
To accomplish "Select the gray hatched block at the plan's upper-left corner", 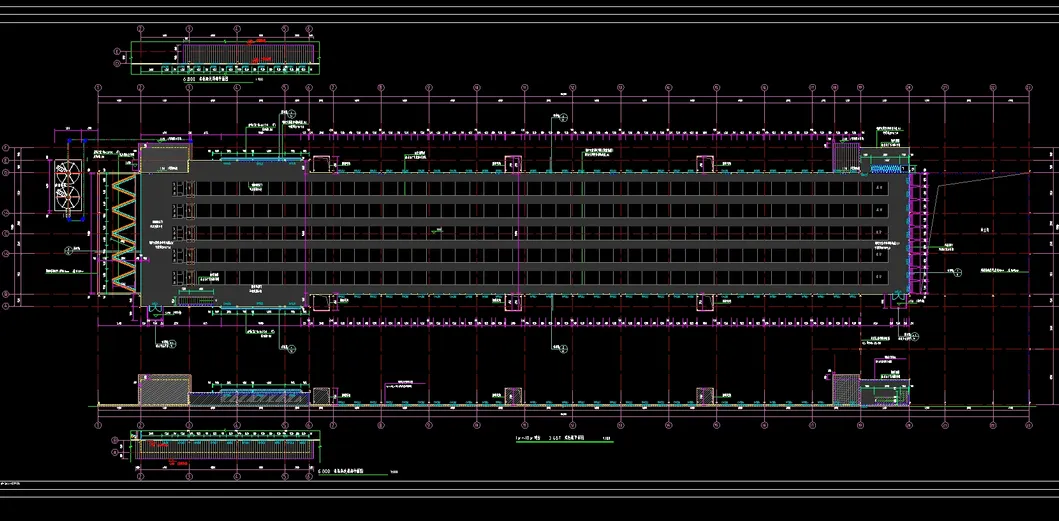I will coord(165,157).
